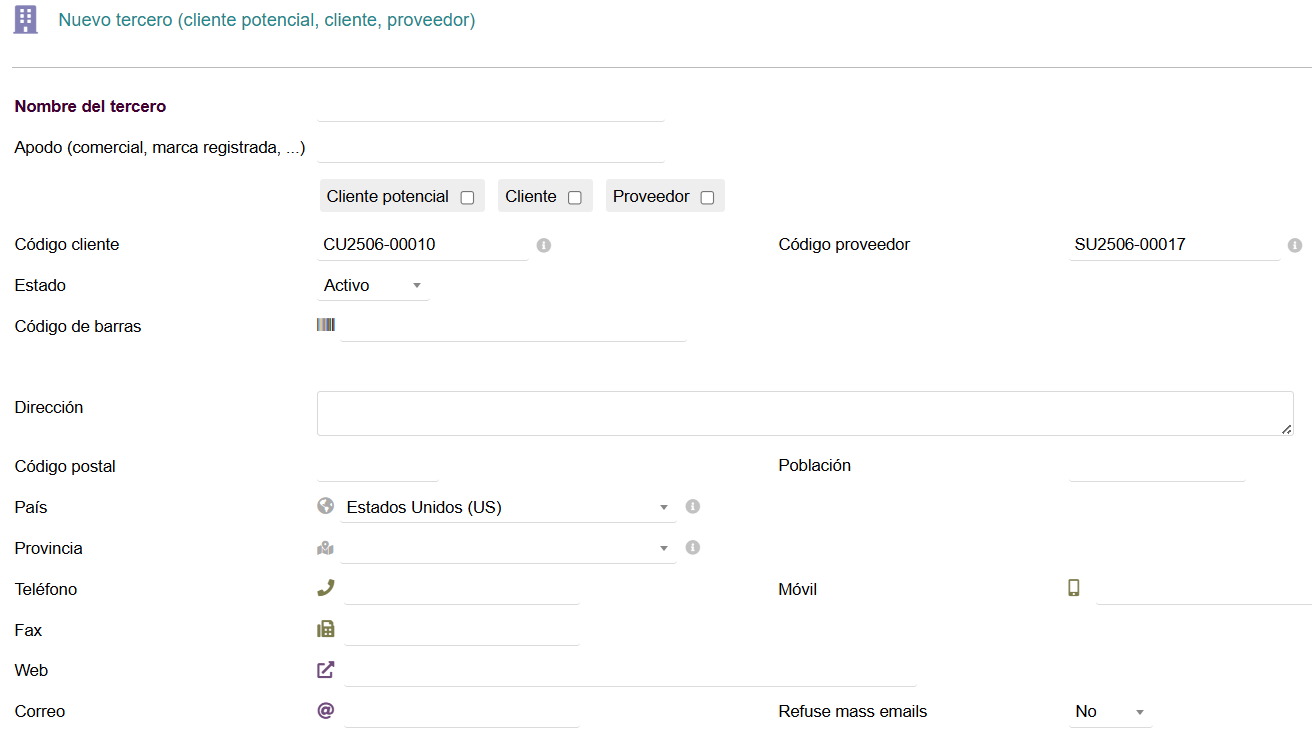Check the Cliente potencial checkbox
This screenshot has width=1312, height=737.
[x=467, y=198]
